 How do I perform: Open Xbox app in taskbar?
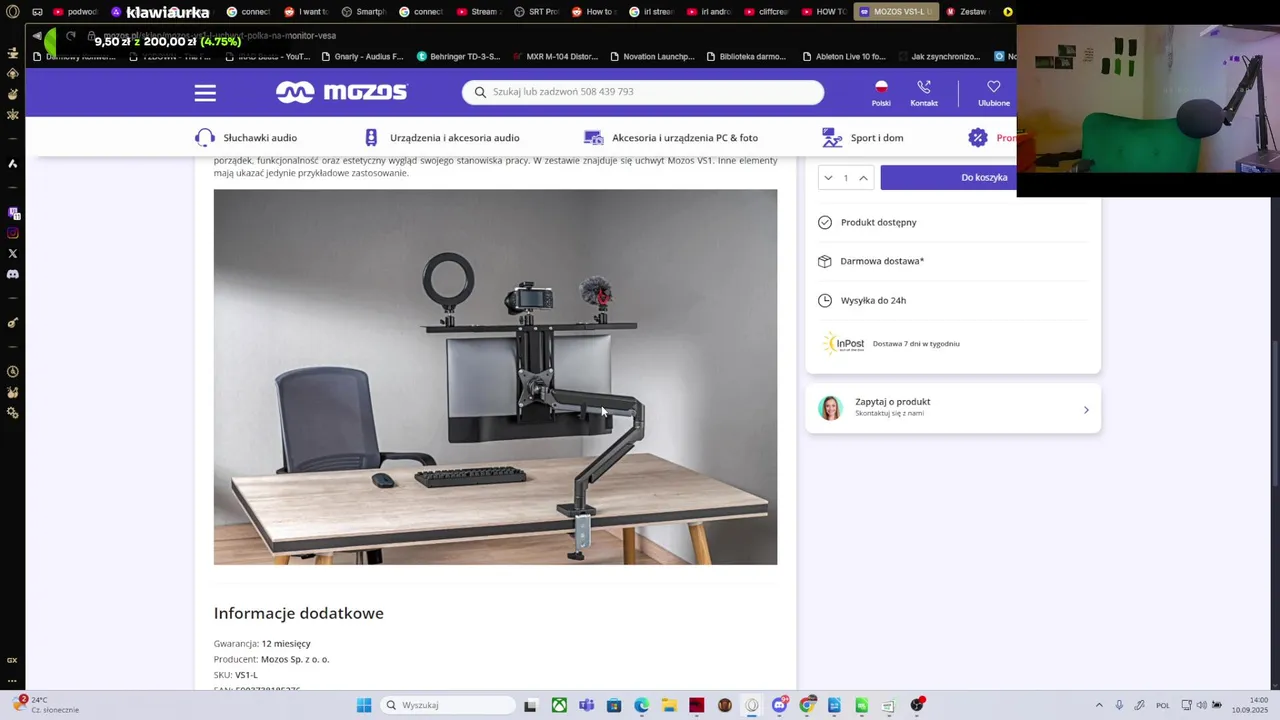[559, 705]
